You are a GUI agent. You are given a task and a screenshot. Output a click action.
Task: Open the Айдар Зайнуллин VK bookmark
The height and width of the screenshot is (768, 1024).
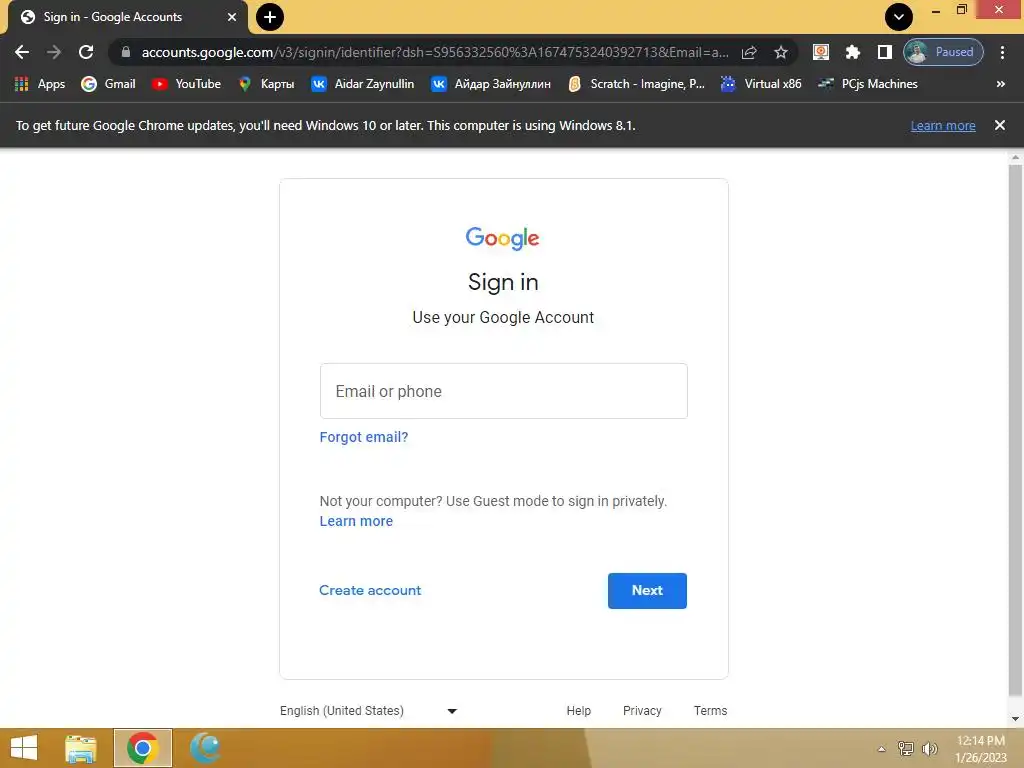coord(490,84)
